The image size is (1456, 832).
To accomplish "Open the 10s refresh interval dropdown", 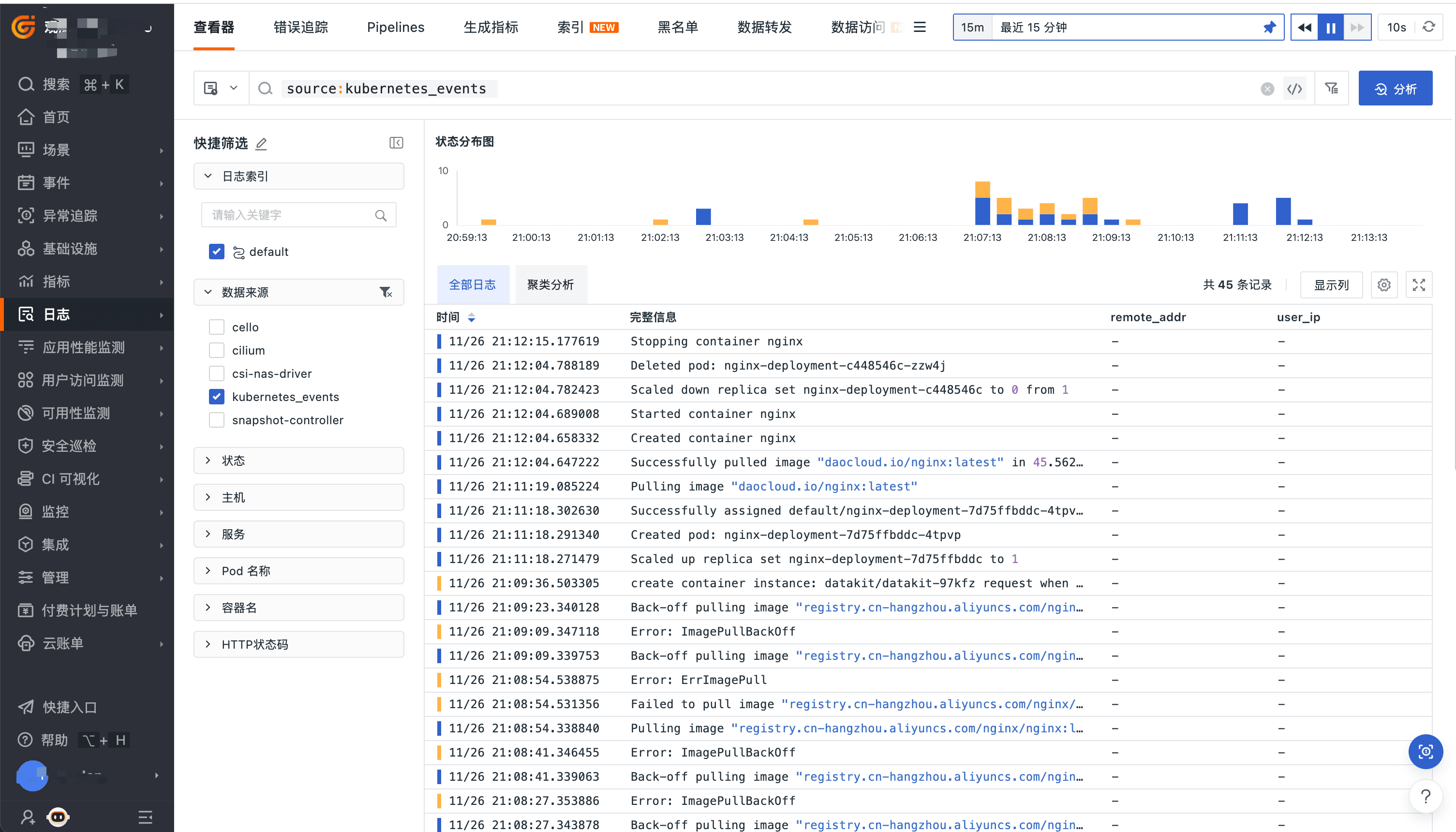I will tap(1396, 28).
